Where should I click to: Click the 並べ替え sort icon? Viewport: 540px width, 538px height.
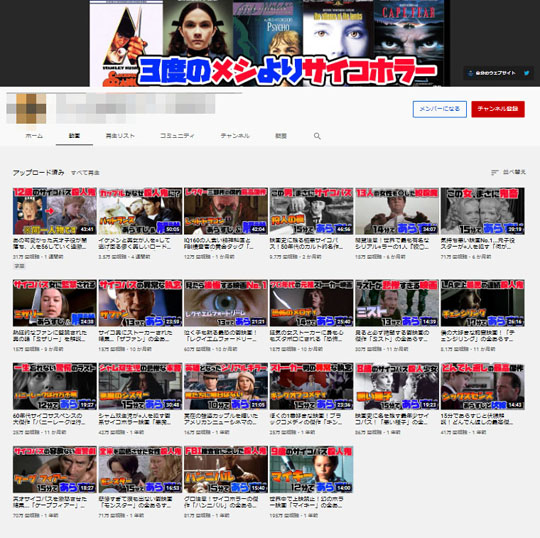click(495, 172)
